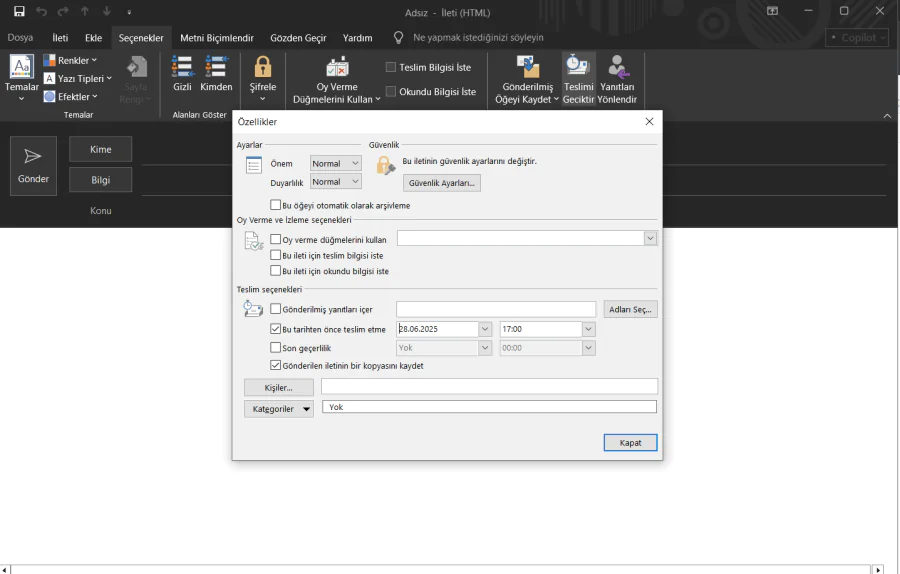Viewport: 900px width, 574px height.
Task: Click the settings list icon beside Önem
Action: 254,165
